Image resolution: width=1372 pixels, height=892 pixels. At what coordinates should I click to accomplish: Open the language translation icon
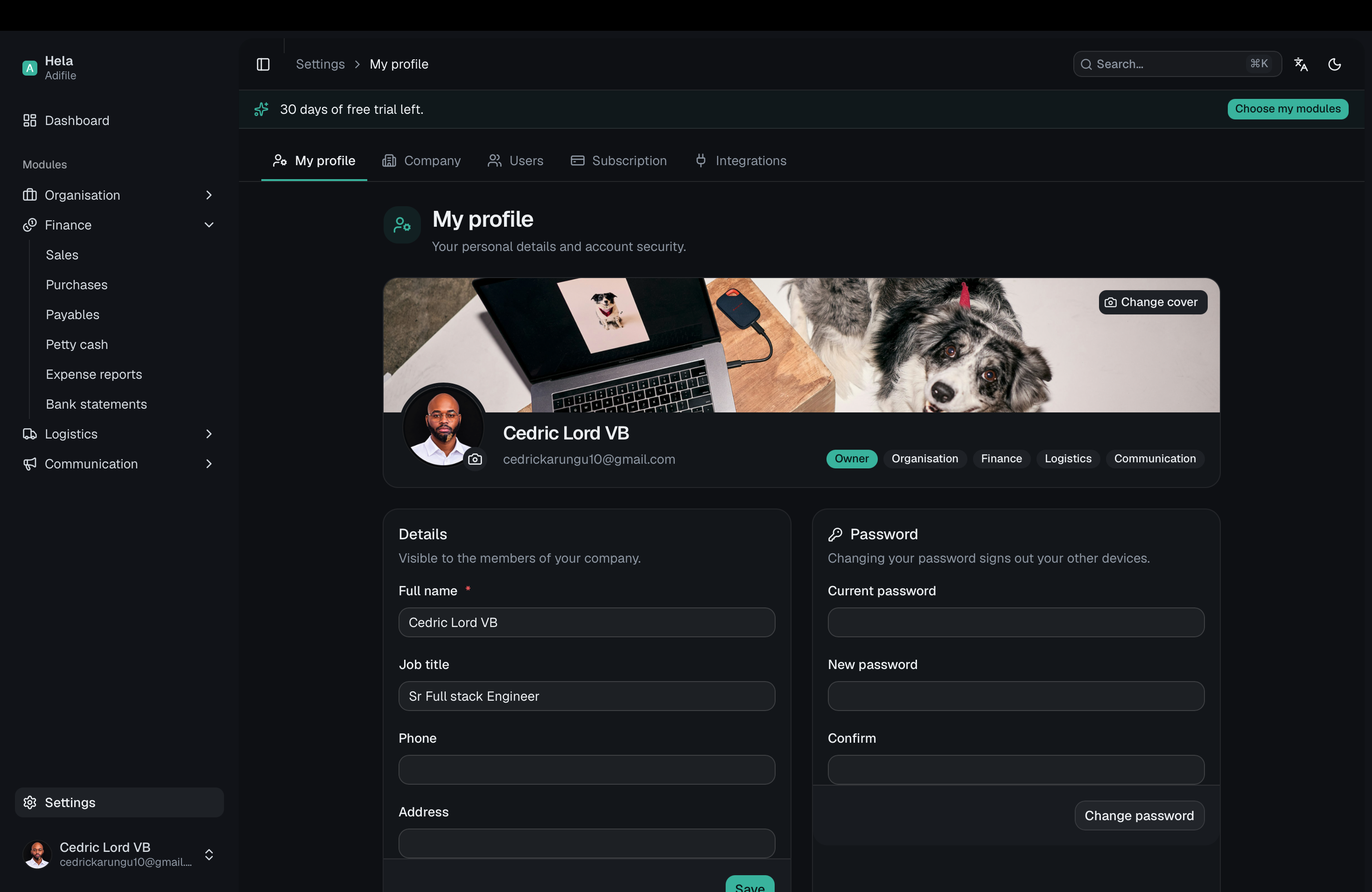[x=1301, y=64]
